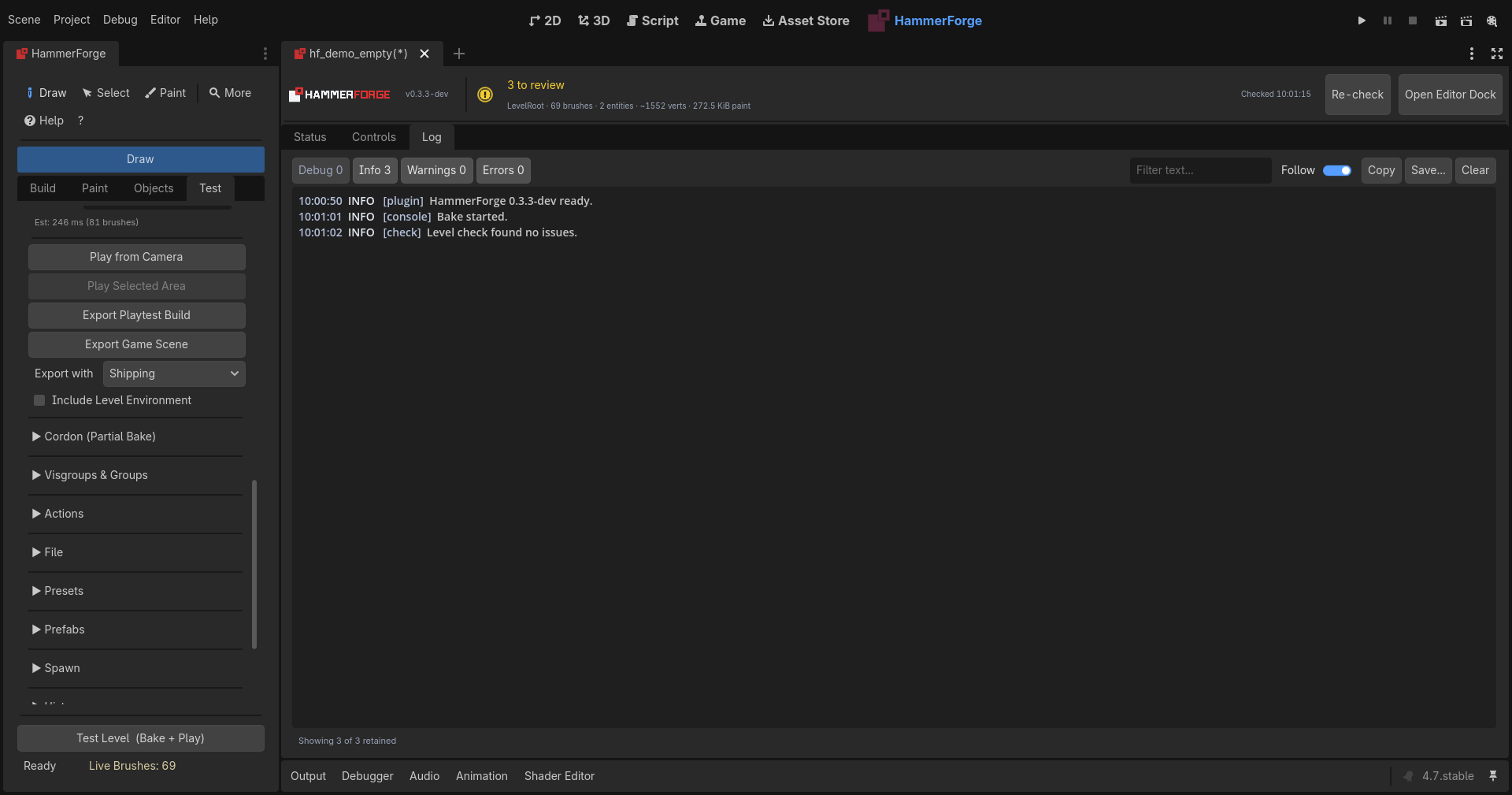Switch to 3D workspace
This screenshot has width=1512, height=795.
click(594, 20)
